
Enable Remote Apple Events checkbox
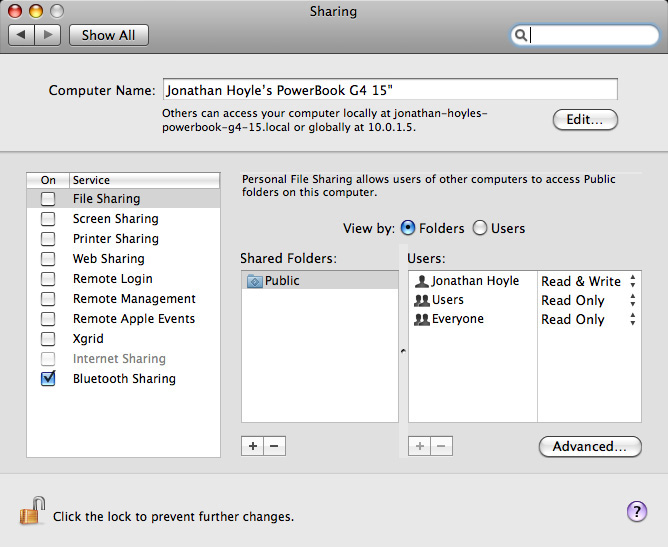48,319
